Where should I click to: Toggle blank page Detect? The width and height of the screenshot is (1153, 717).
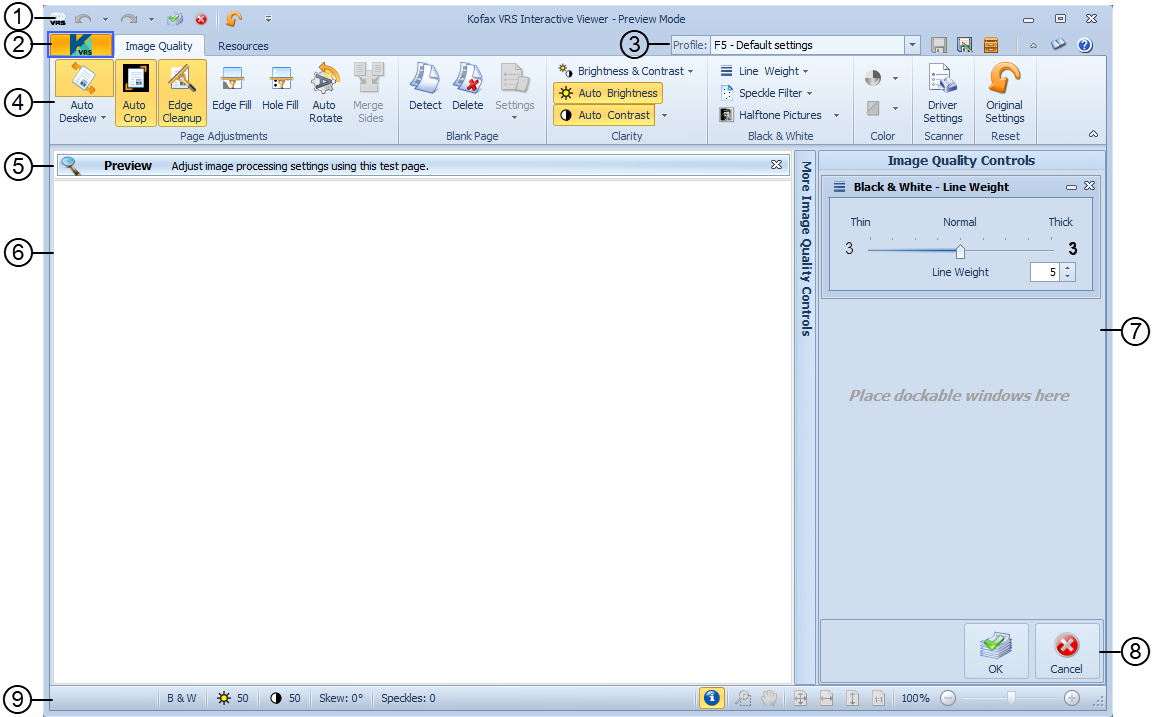(425, 88)
